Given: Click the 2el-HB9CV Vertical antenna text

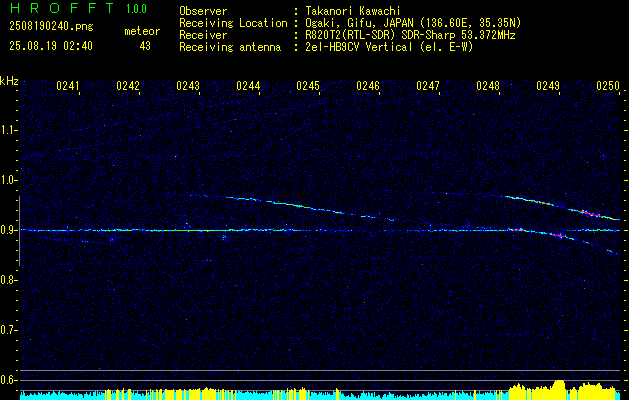Looking at the screenshot, I should (389, 47).
